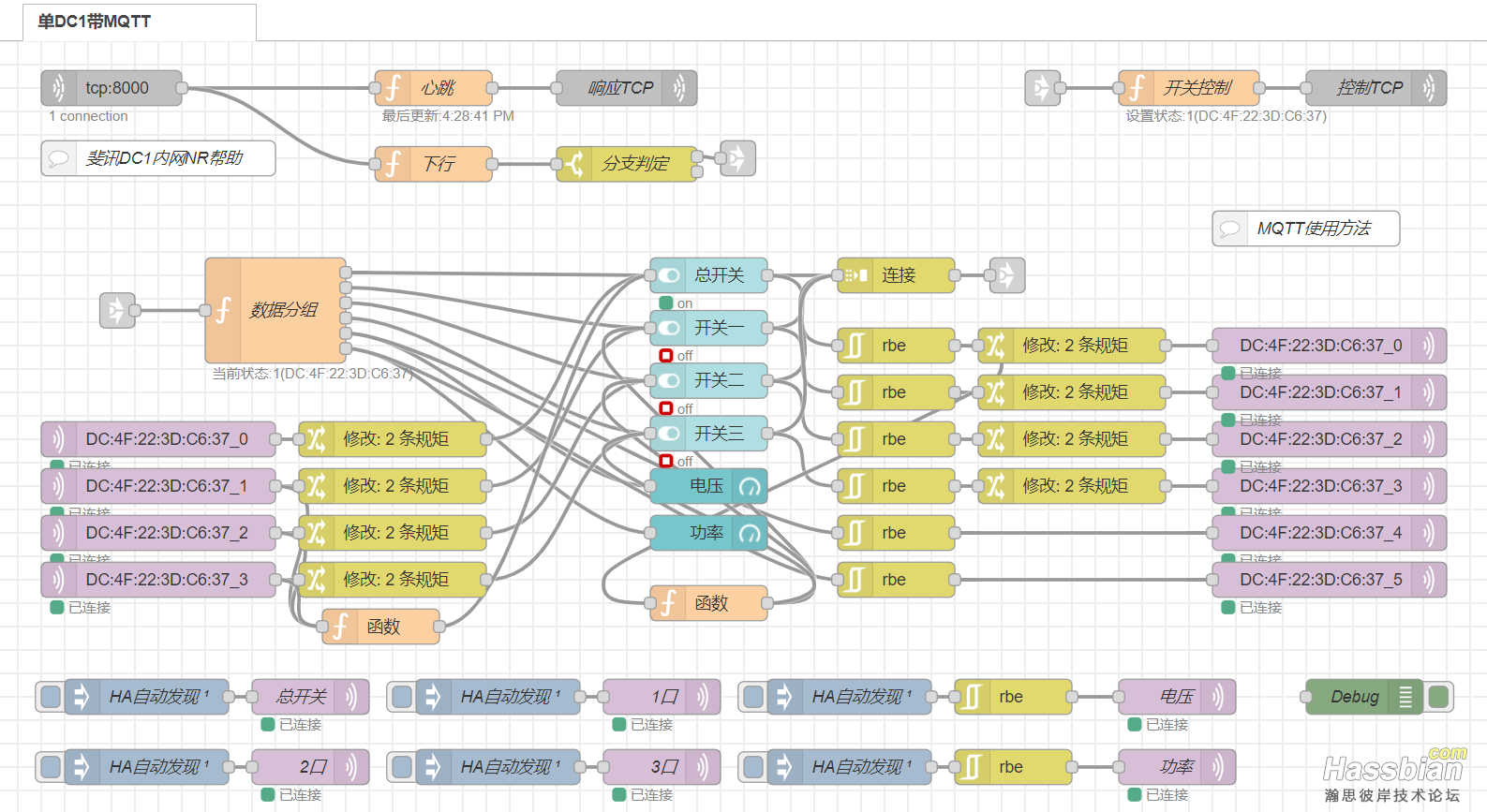The width and height of the screenshot is (1487, 812).
Task: Select the 电压 MQTT output node
Action: 1177,697
